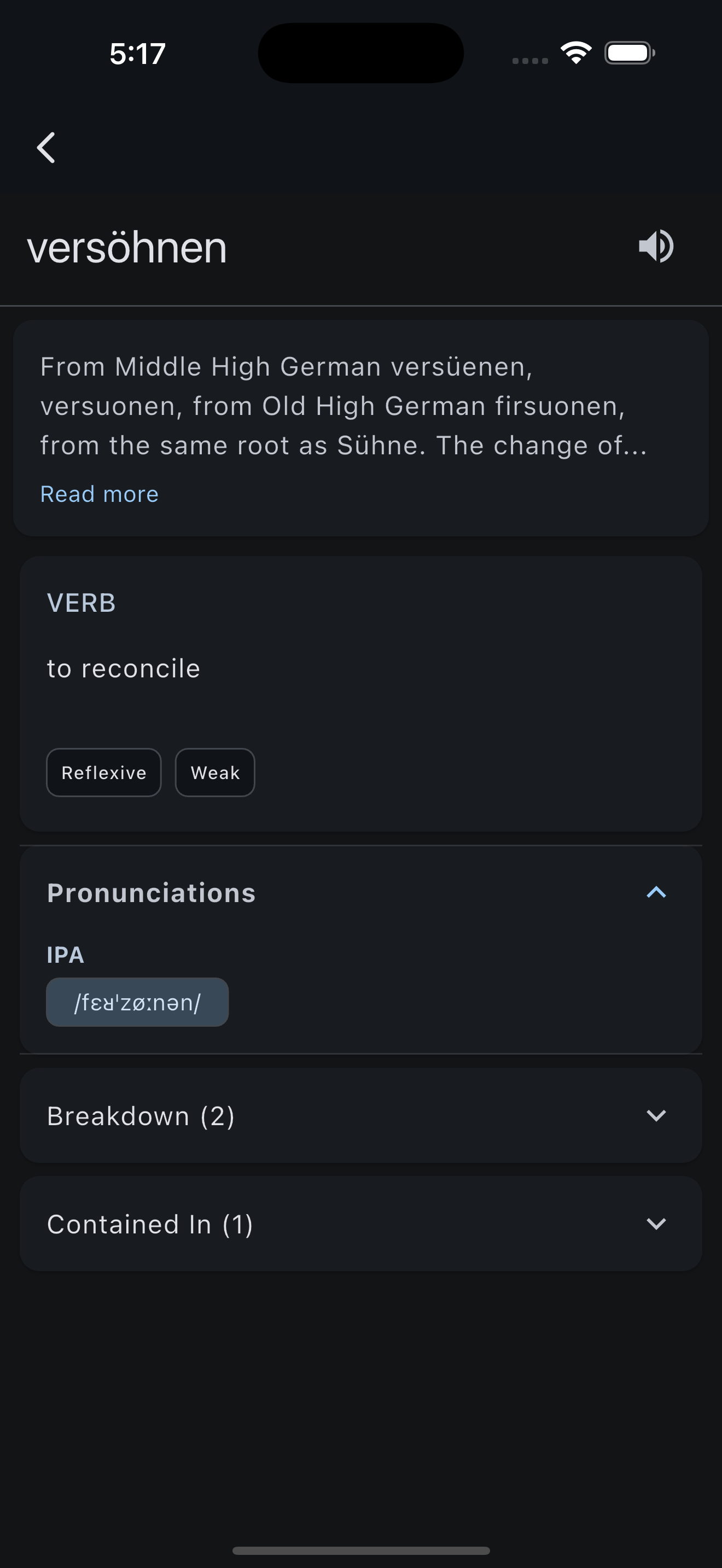Collapse Pronunciations section chevron
The image size is (722, 1568).
pyautogui.click(x=656, y=892)
